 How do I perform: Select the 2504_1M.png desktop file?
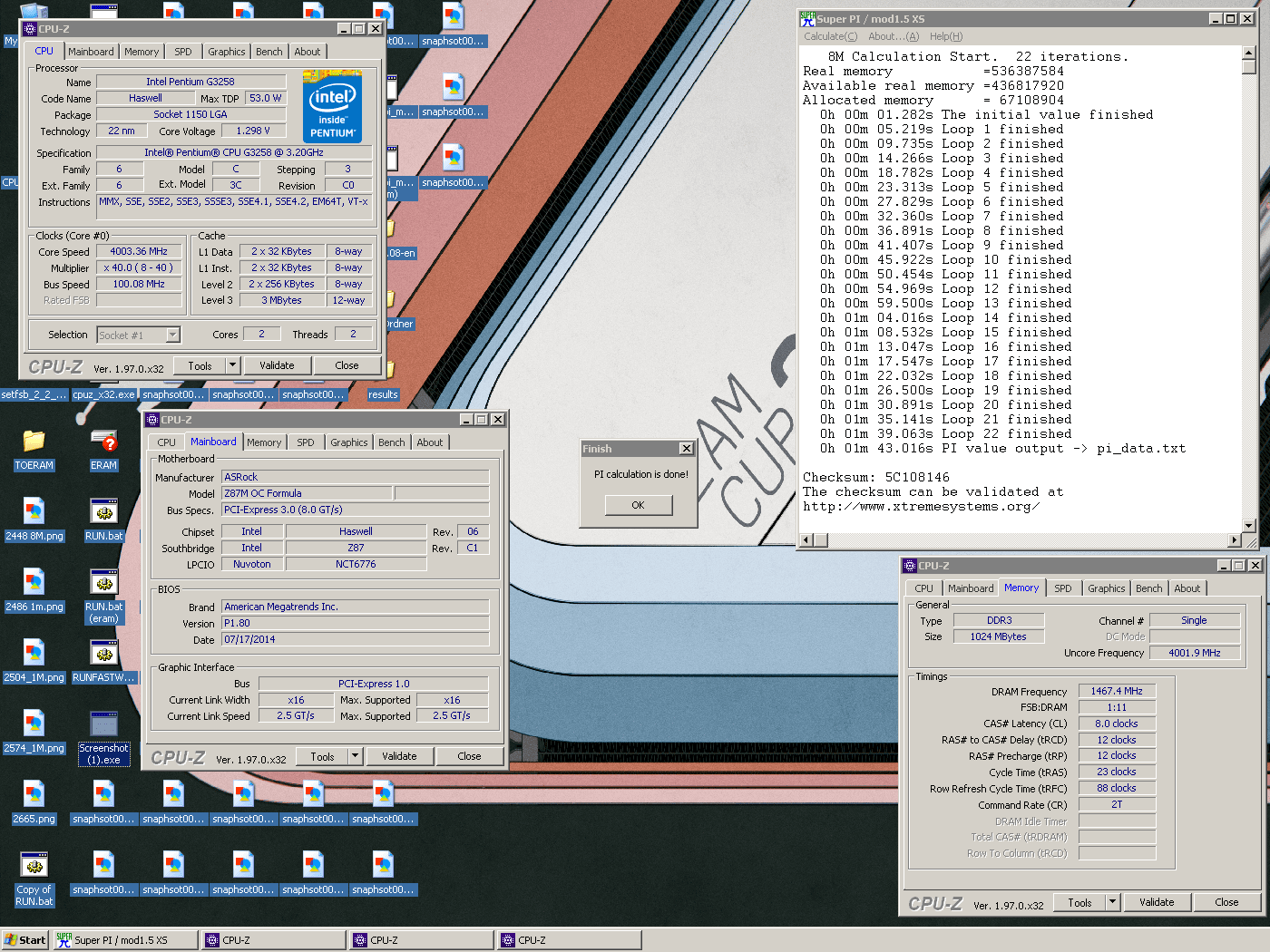coord(34,662)
